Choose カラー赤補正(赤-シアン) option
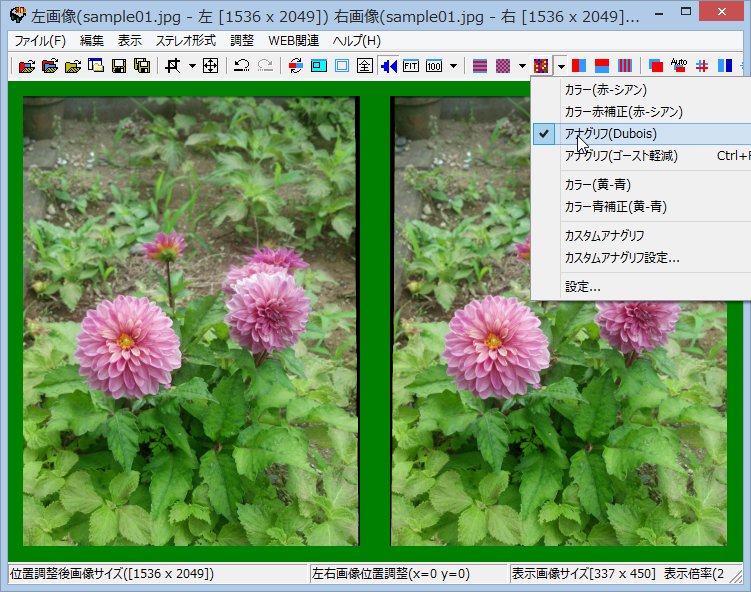751x592 pixels. pos(641,112)
